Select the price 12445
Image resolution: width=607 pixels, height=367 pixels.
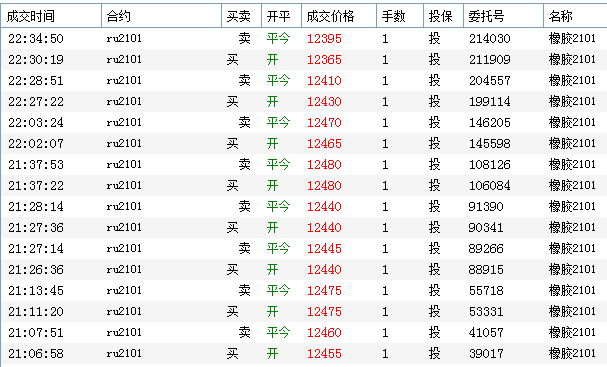324,249
